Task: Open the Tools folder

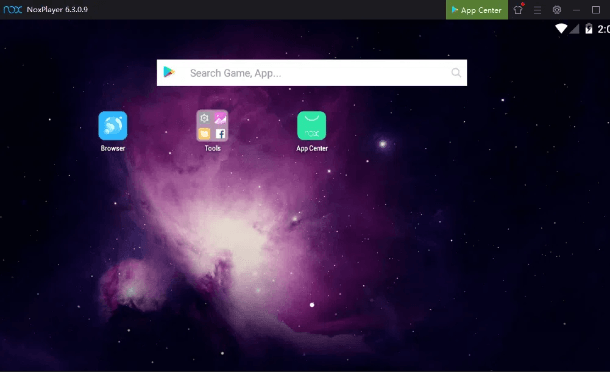Action: pyautogui.click(x=212, y=126)
